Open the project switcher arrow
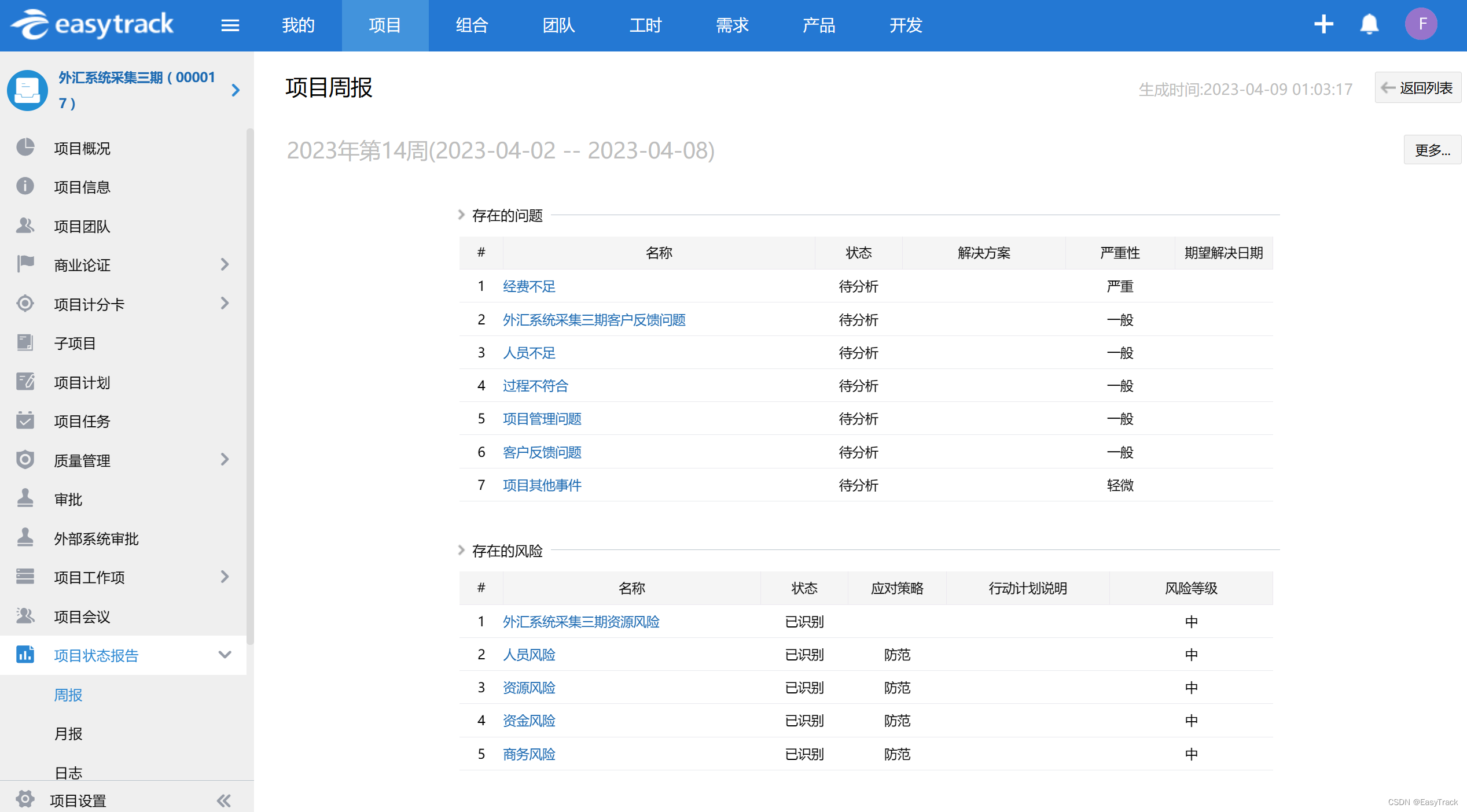1467x812 pixels. 236,90
